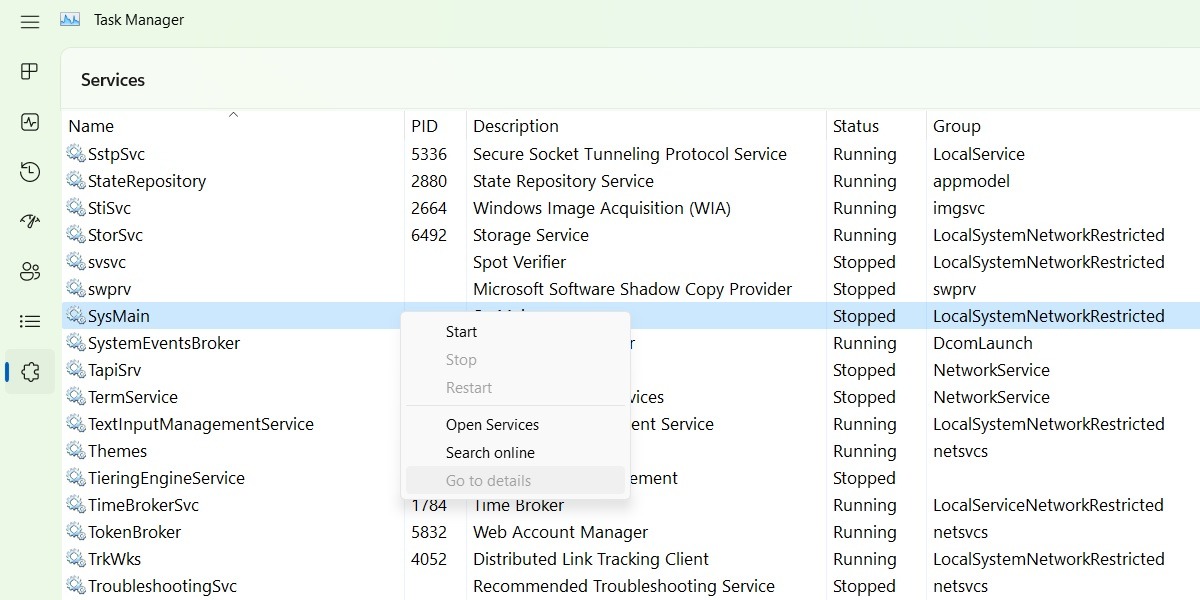Click the Description column header

click(516, 125)
